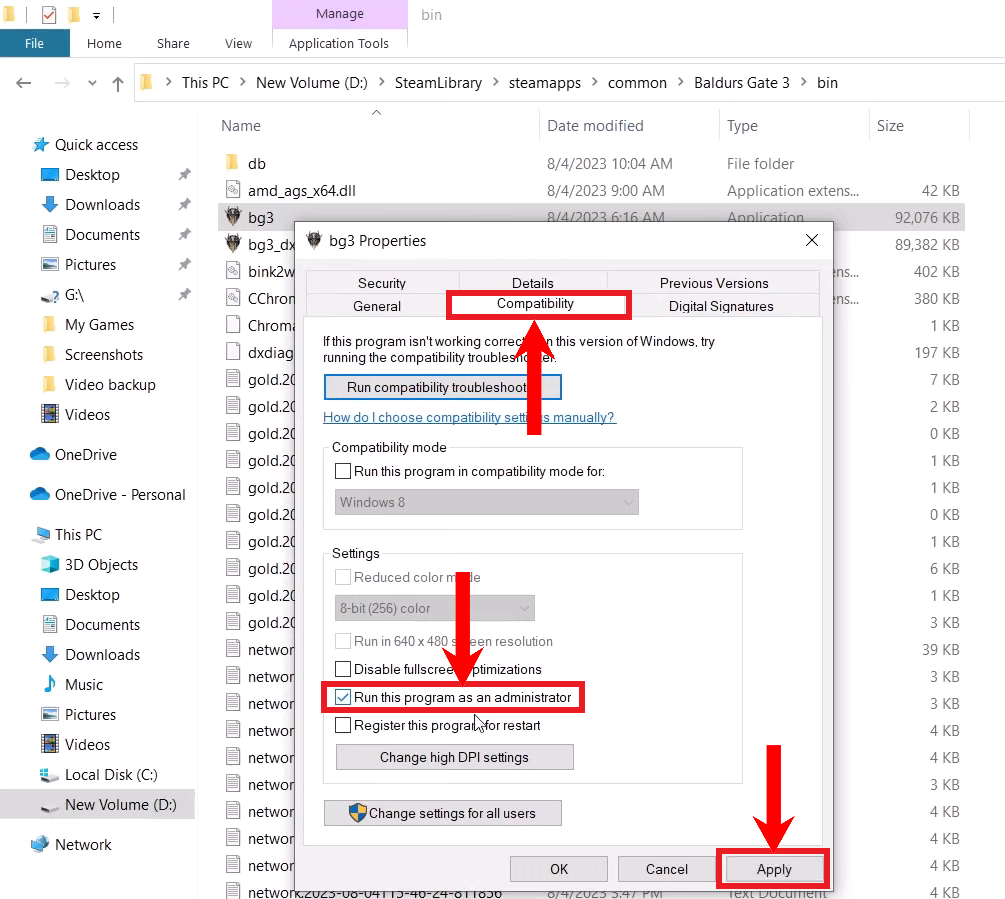
Task: Apply the bg3 property changes
Action: (774, 870)
